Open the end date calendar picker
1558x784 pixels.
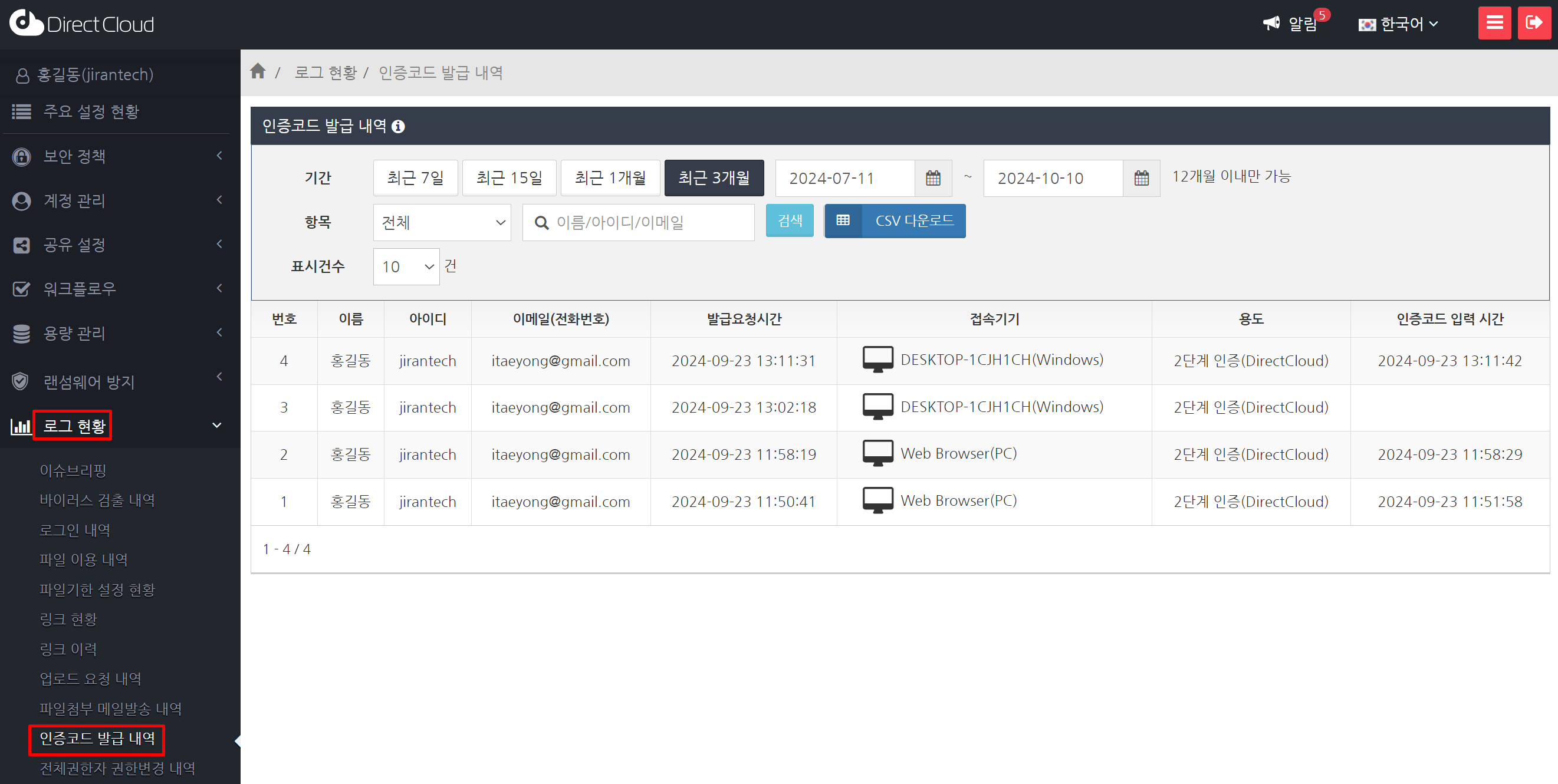(x=1140, y=179)
